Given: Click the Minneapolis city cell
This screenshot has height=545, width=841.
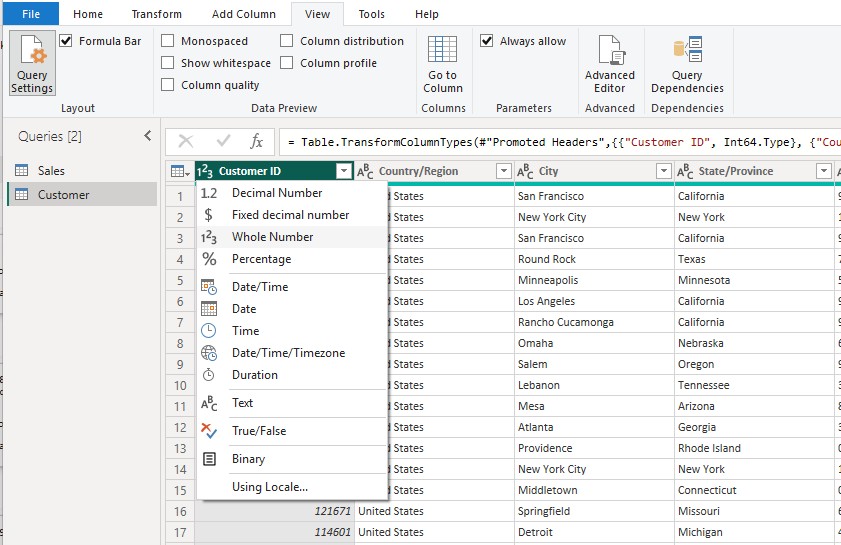Looking at the screenshot, I should point(594,280).
